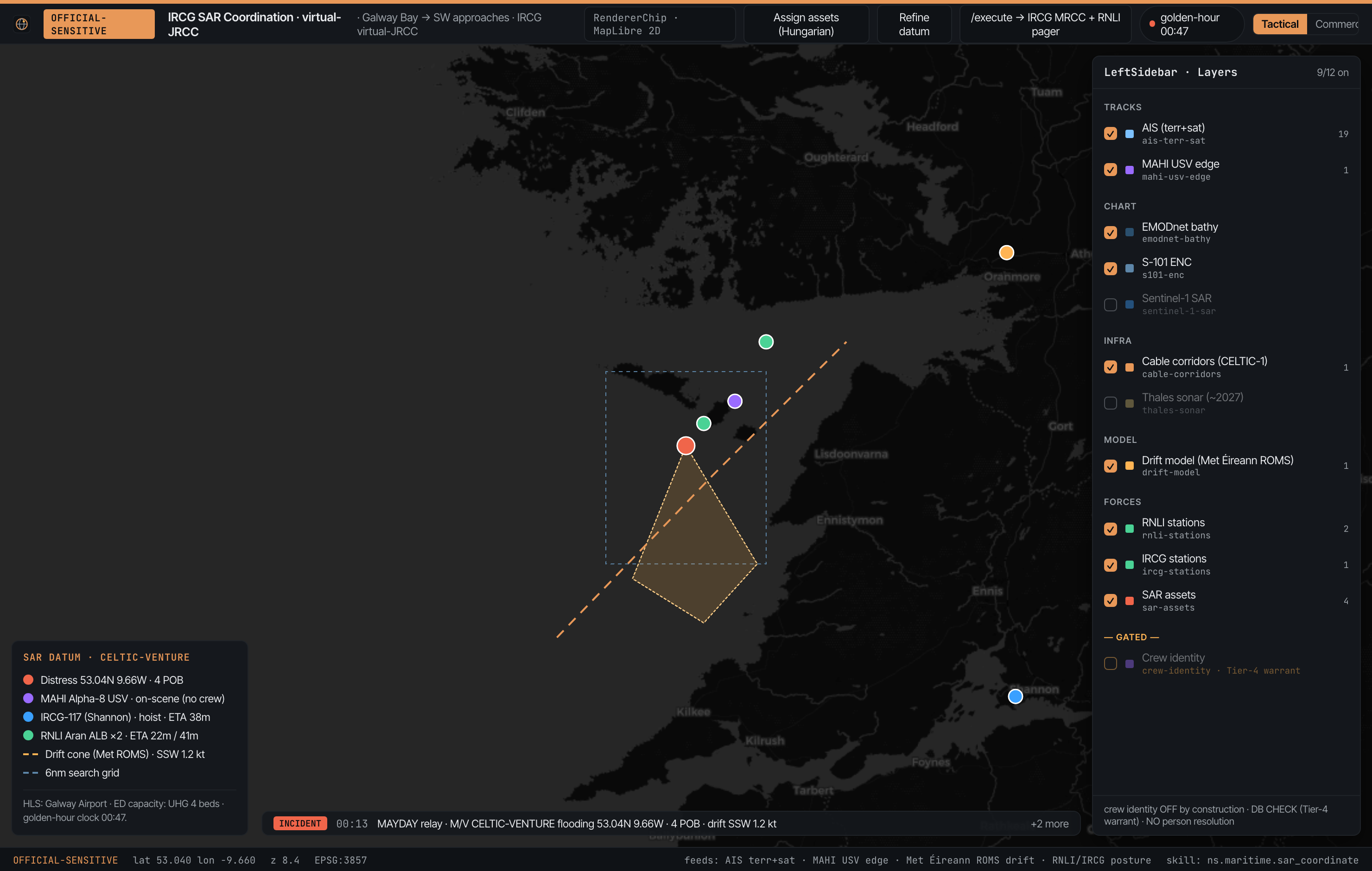The image size is (1372, 871).
Task: Click legend entry IRCG-117 (Shannon) hoist
Action: 116,717
